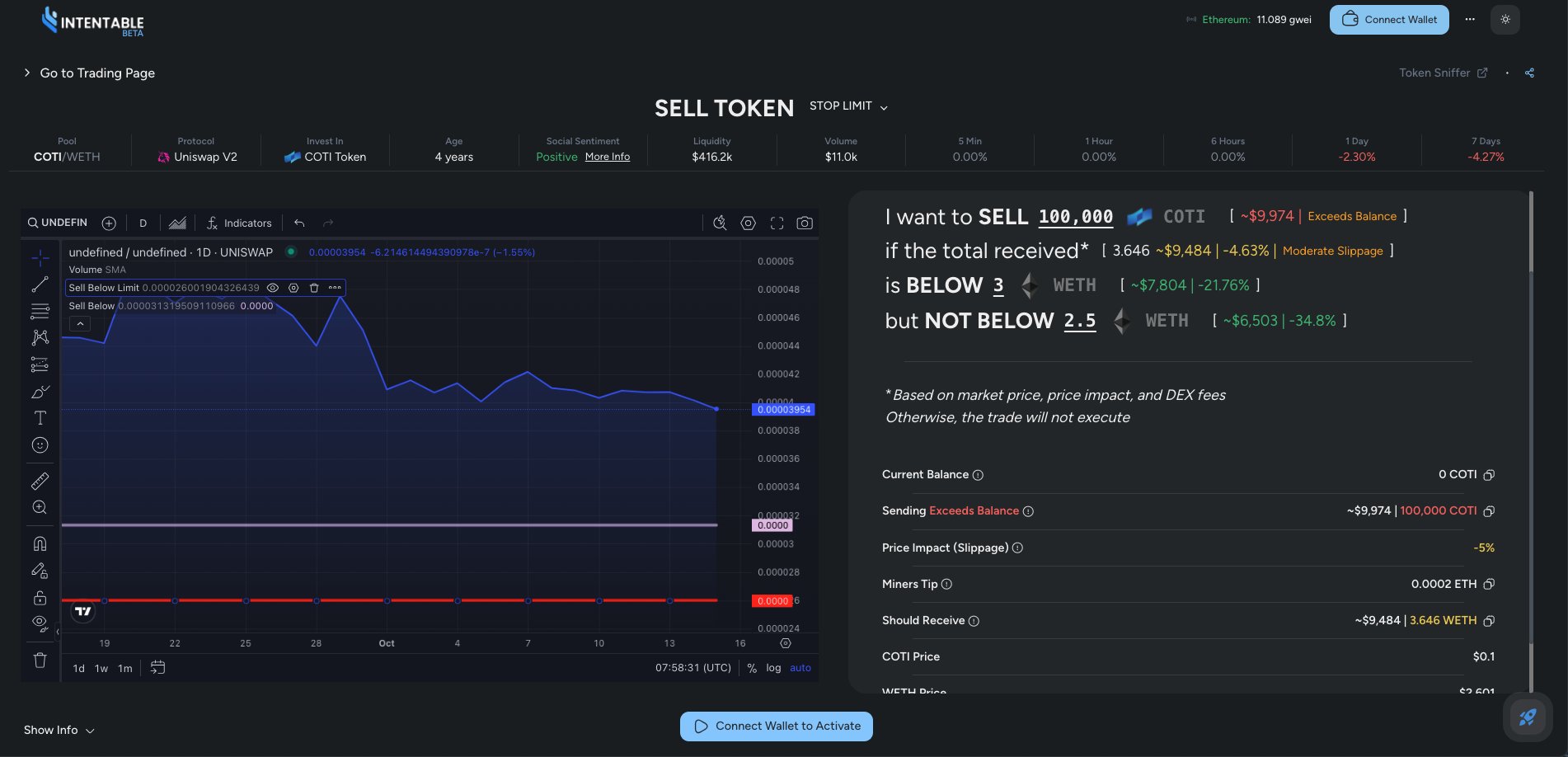This screenshot has height=757, width=1568.
Task: Toggle log scale on chart
Action: pos(773,668)
